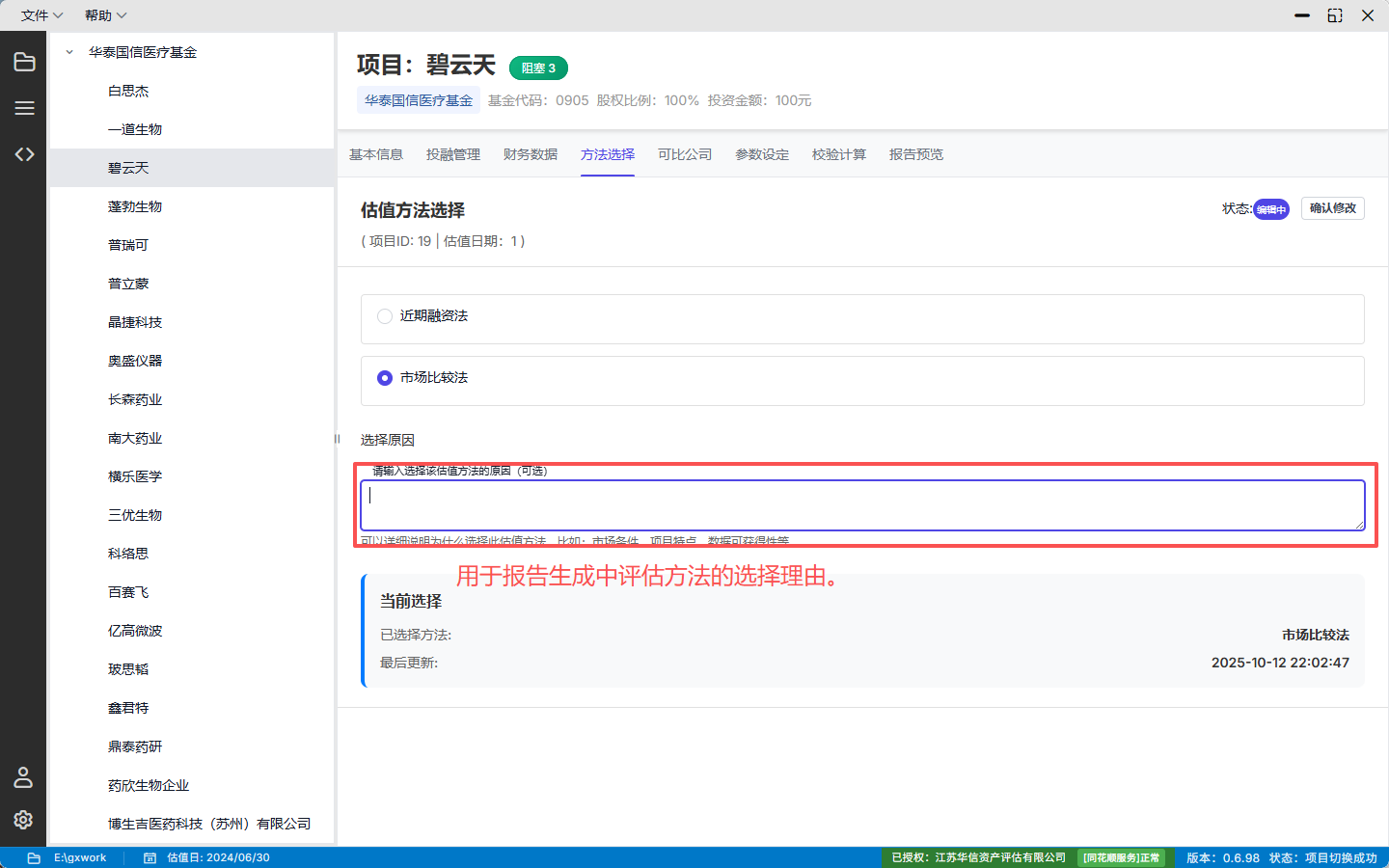Screen dimensions: 1389x868
Task: Minimize the application window
Action: coord(1302,15)
